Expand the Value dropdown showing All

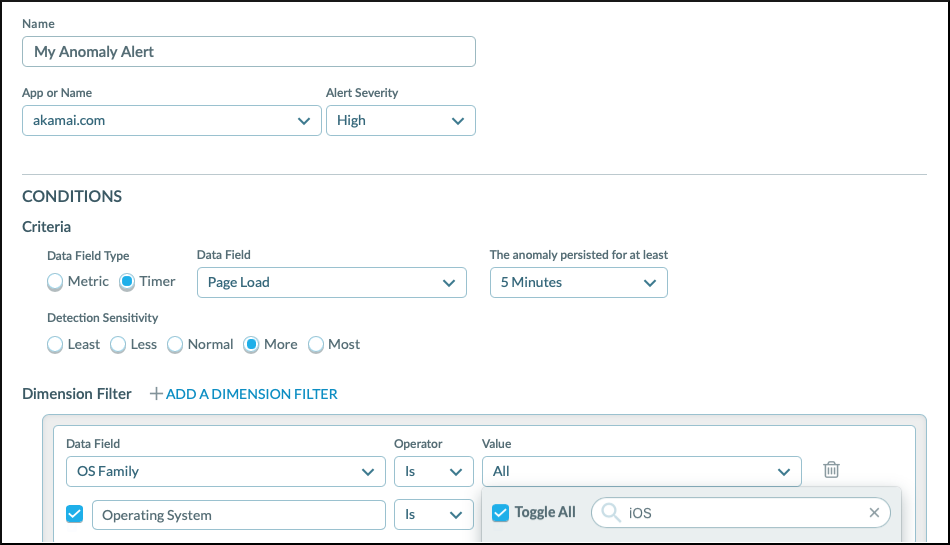(x=641, y=471)
